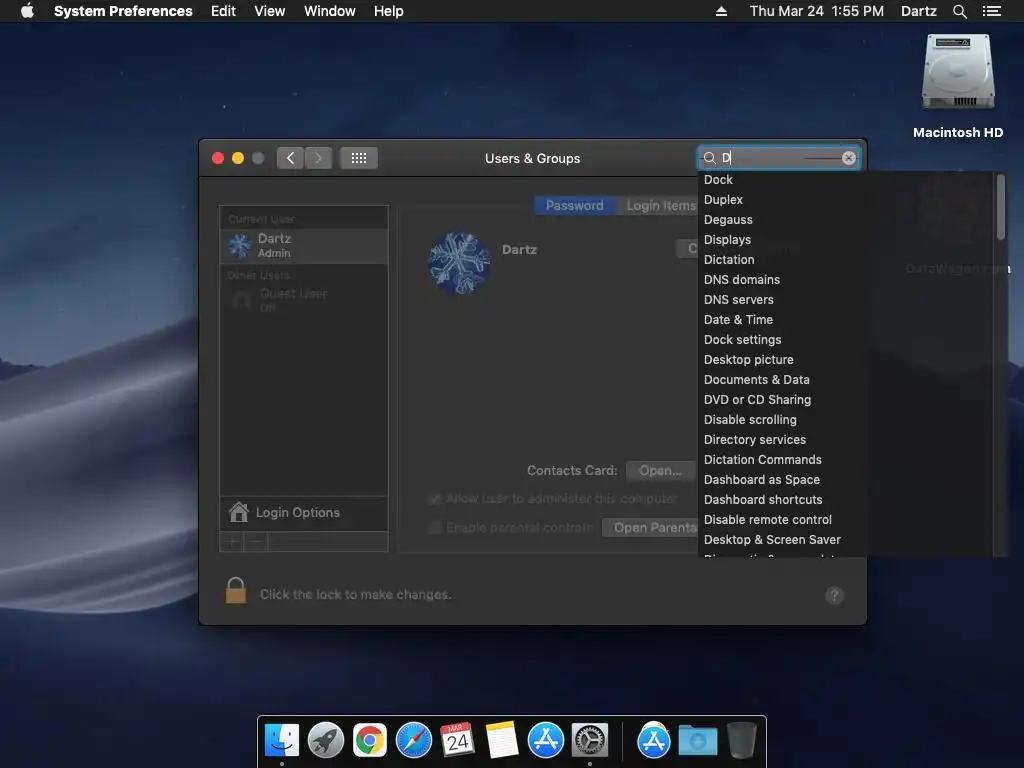Image resolution: width=1024 pixels, height=768 pixels.
Task: Choose DNS domains suggestion
Action: 742,280
